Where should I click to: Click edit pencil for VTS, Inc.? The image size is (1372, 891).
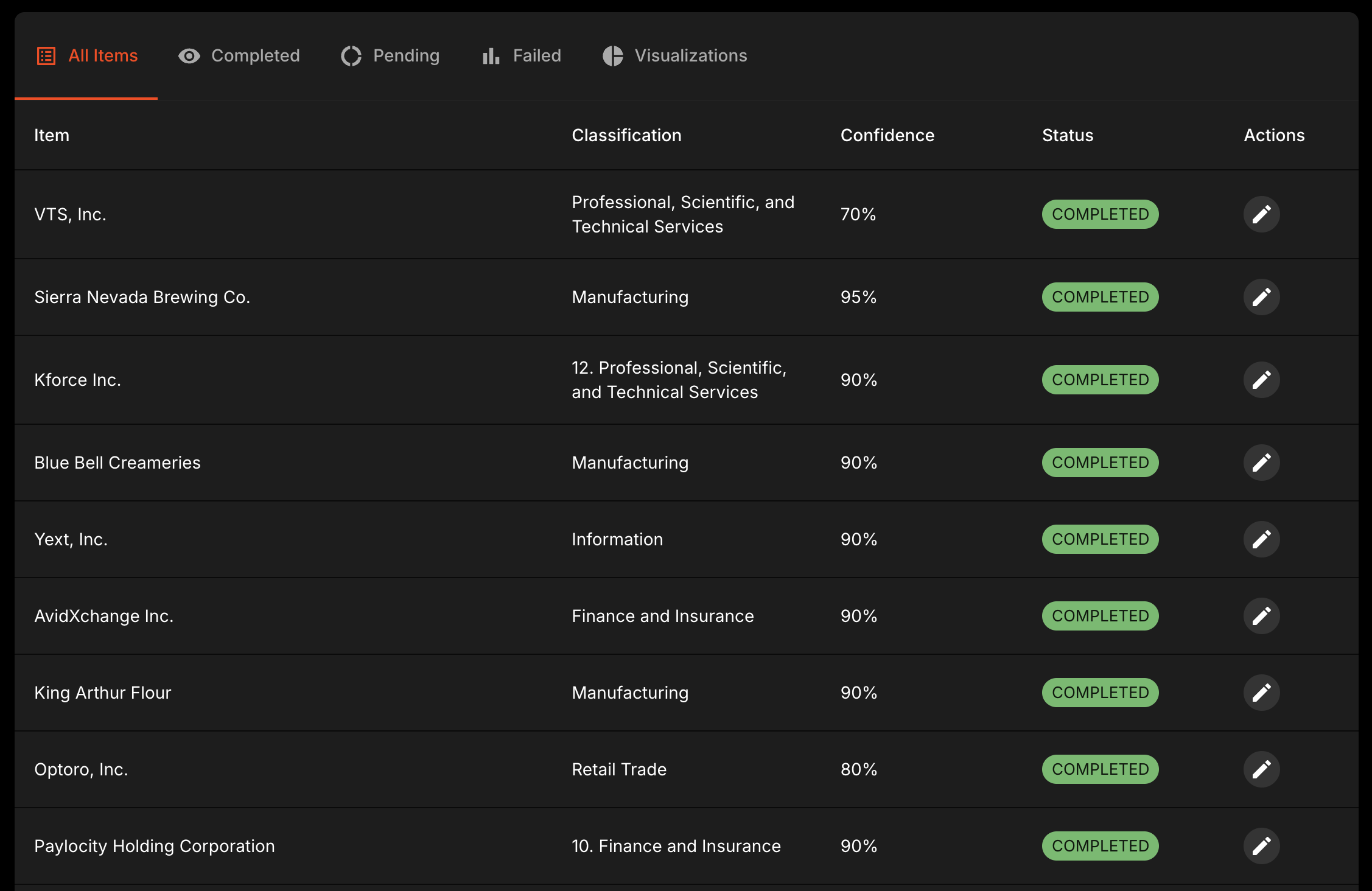tap(1261, 214)
